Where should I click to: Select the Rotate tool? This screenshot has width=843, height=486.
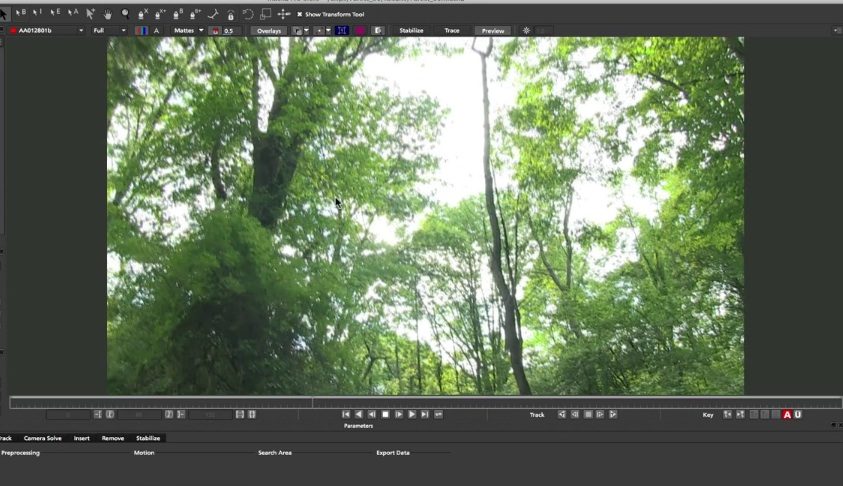[248, 15]
